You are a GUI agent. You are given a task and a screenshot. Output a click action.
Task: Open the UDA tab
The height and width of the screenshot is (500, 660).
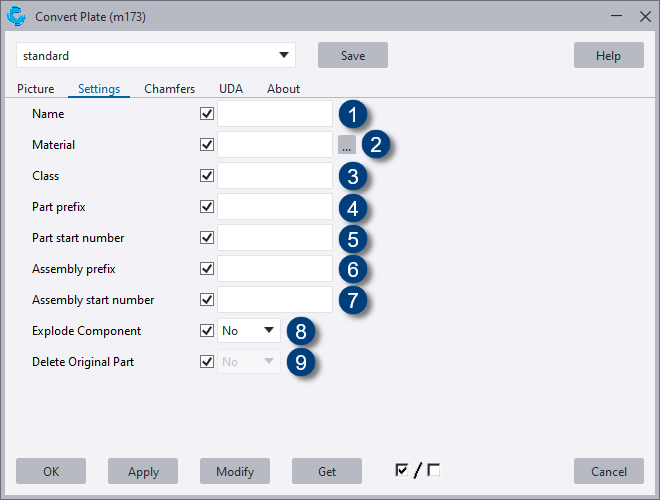(231, 89)
